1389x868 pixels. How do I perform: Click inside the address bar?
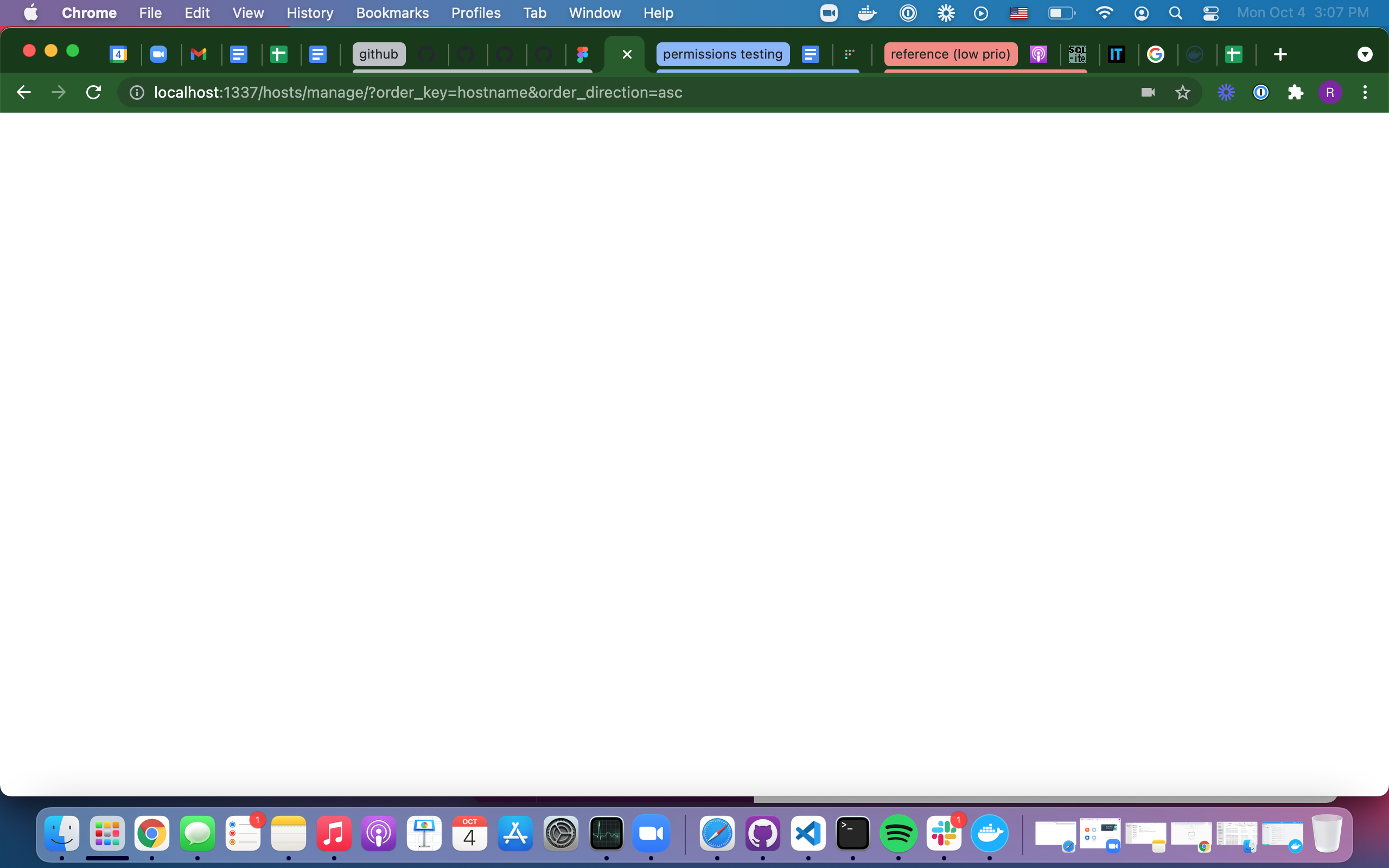(x=402, y=92)
